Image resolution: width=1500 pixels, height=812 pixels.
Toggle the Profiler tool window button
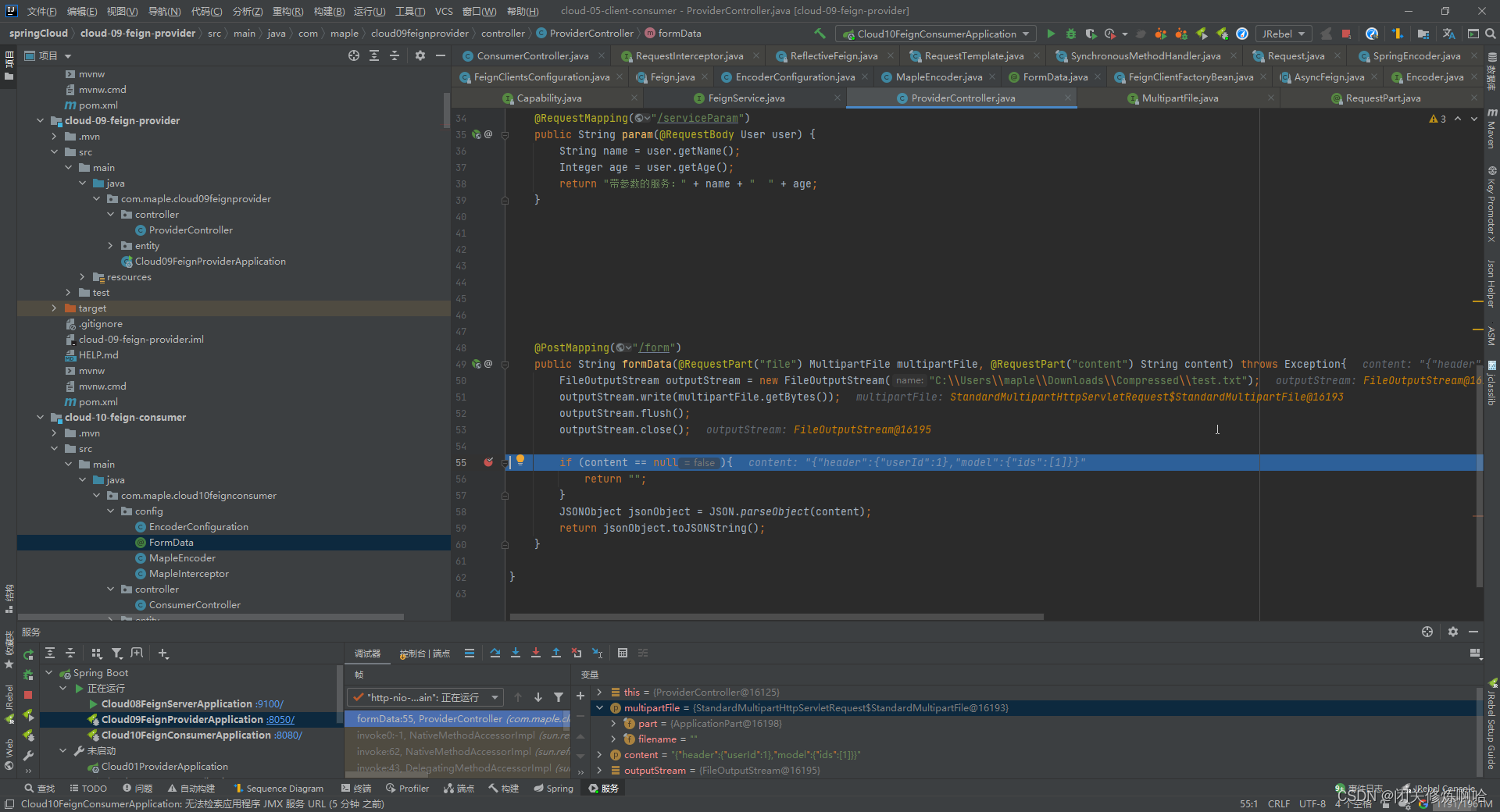pos(407,788)
